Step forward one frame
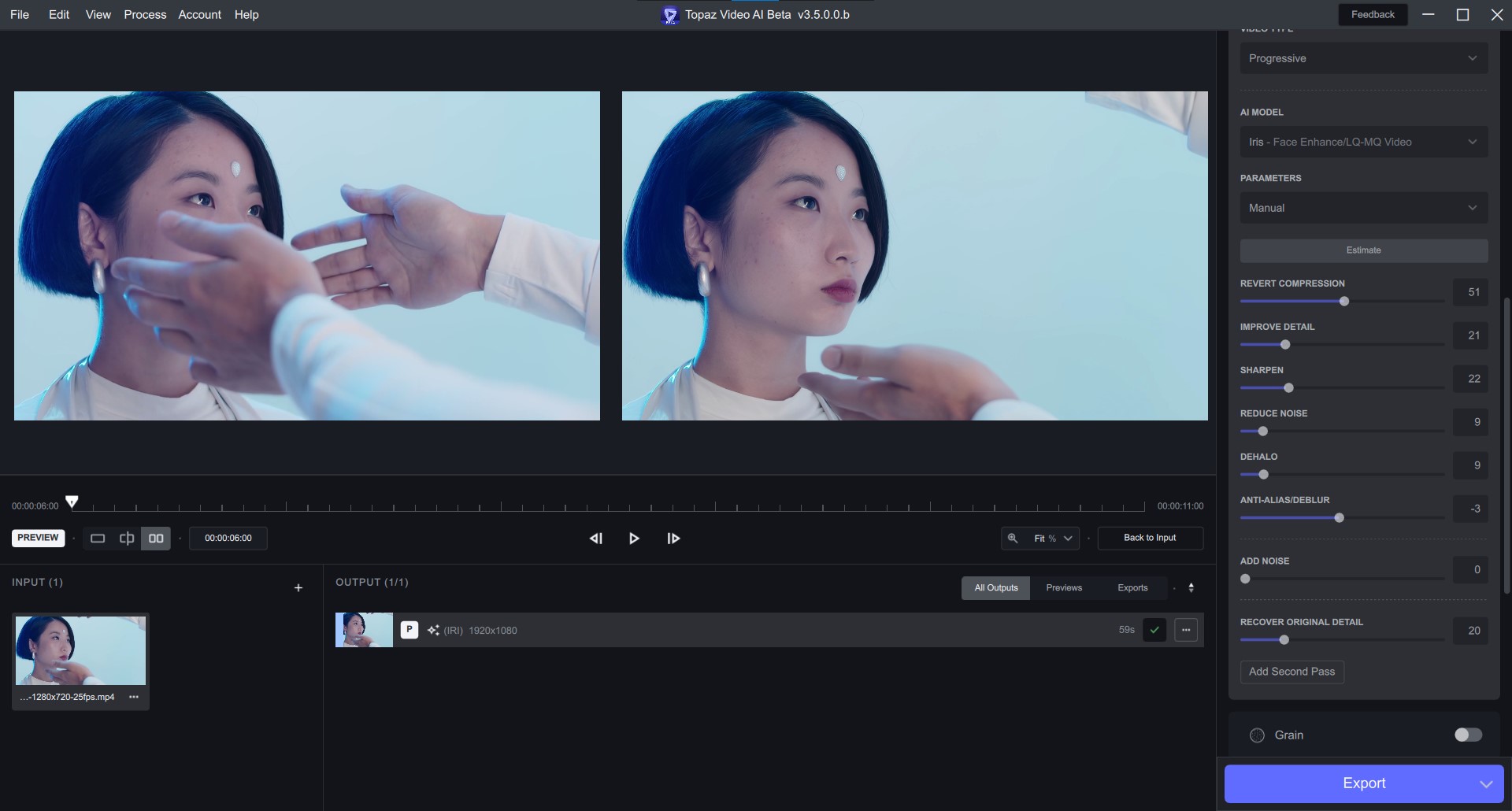 pos(673,539)
